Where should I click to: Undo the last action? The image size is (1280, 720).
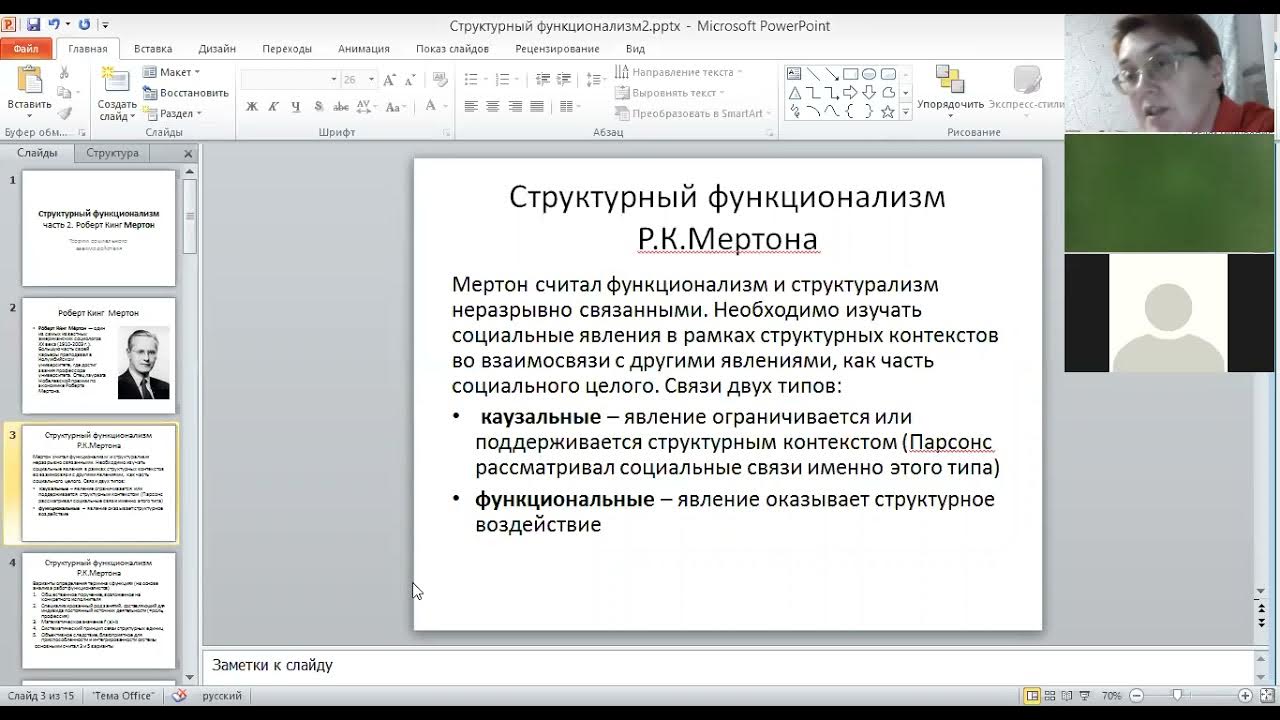coord(53,25)
